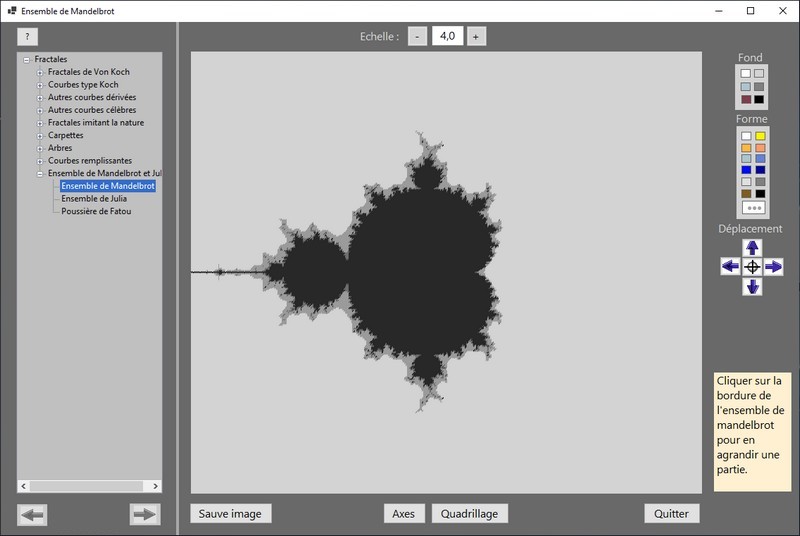Increase the Echelle with the plus button

(475, 36)
